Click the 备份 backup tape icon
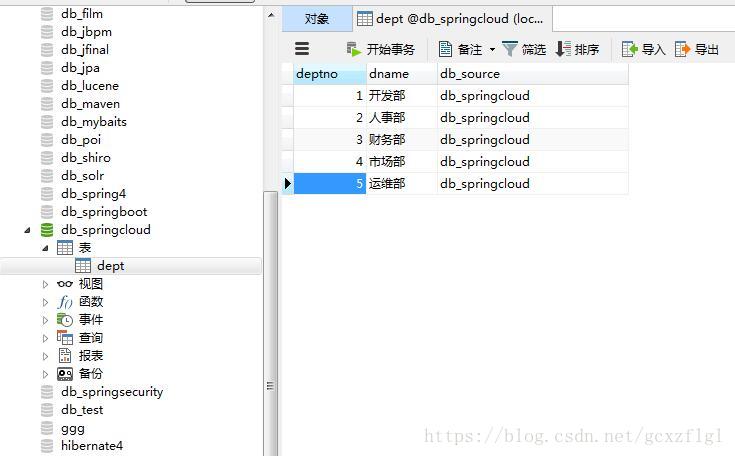The width and height of the screenshot is (735, 456). (x=65, y=374)
